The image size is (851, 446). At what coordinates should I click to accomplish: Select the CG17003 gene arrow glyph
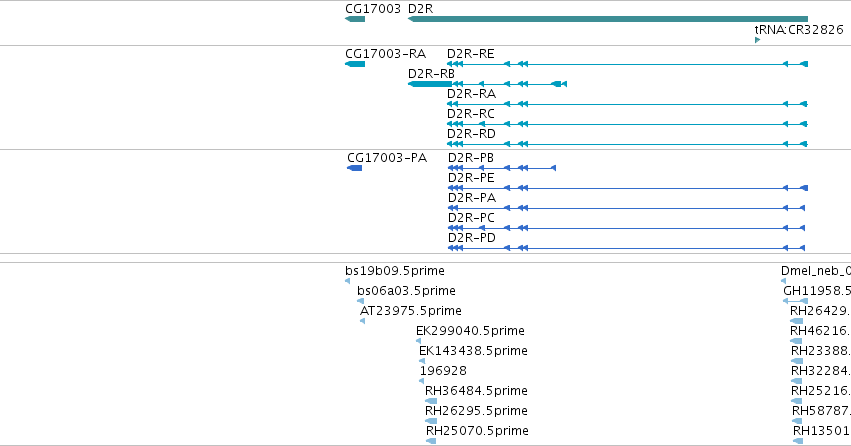coord(355,19)
